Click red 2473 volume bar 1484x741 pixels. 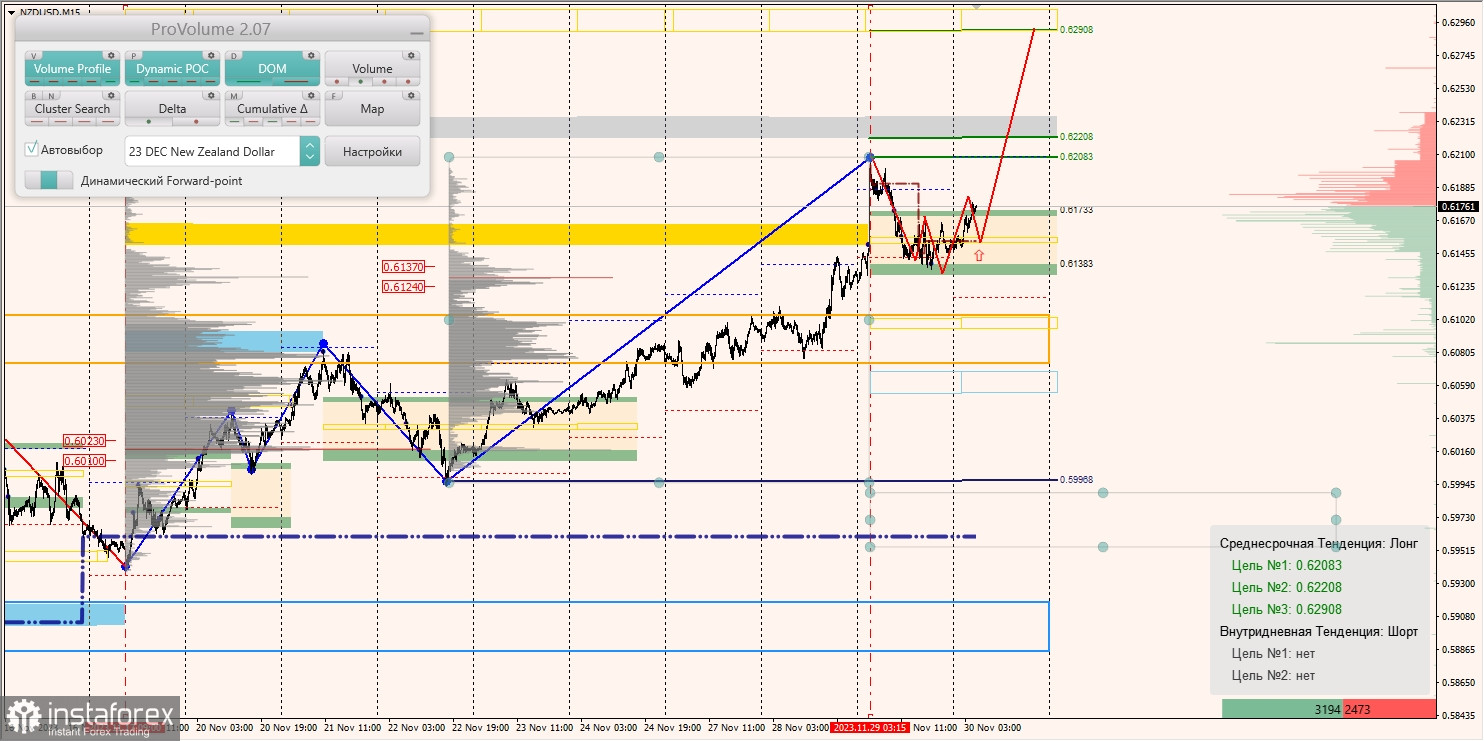(1390, 708)
